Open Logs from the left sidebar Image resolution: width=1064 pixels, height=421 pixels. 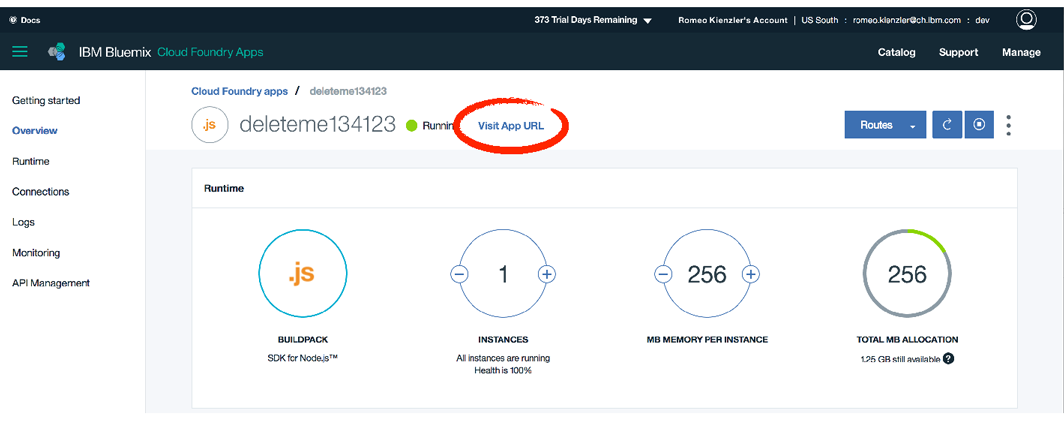[x=23, y=222]
